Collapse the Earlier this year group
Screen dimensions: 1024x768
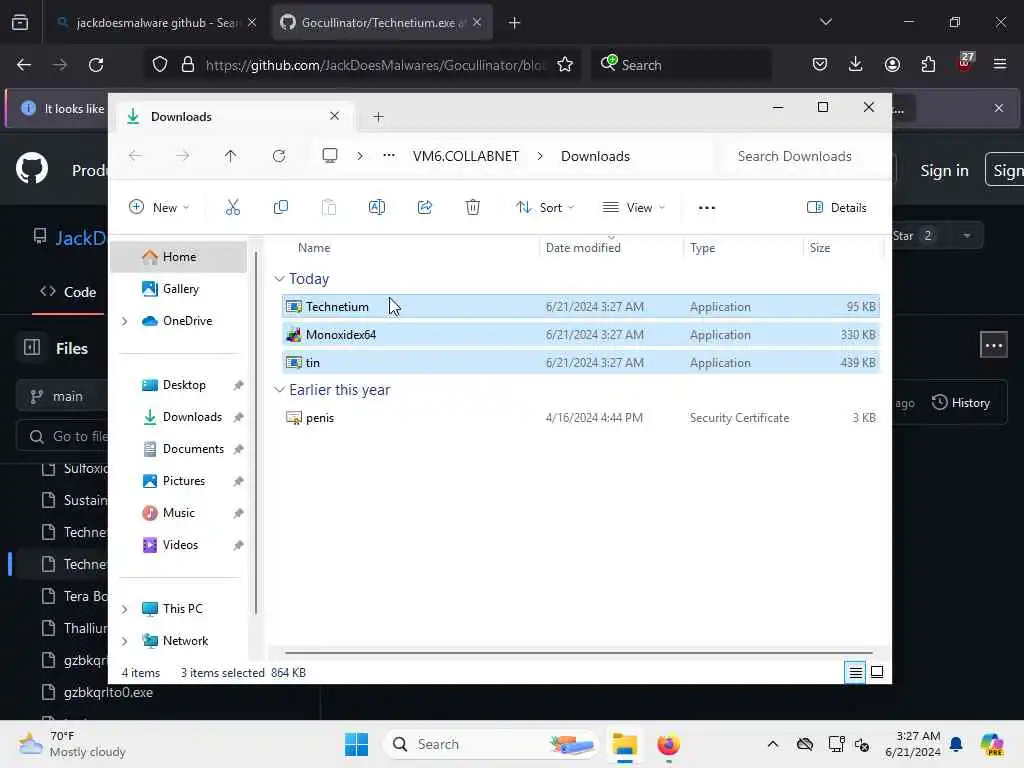point(279,390)
